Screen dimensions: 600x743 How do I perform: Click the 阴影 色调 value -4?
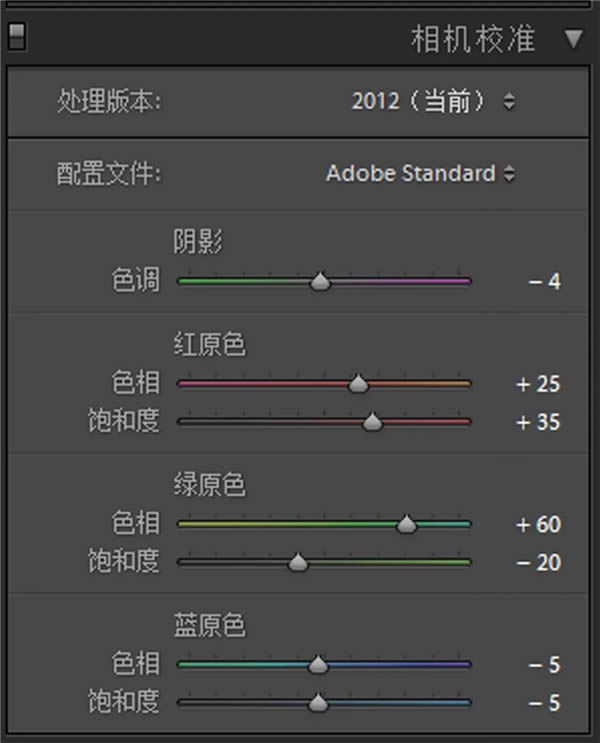545,282
